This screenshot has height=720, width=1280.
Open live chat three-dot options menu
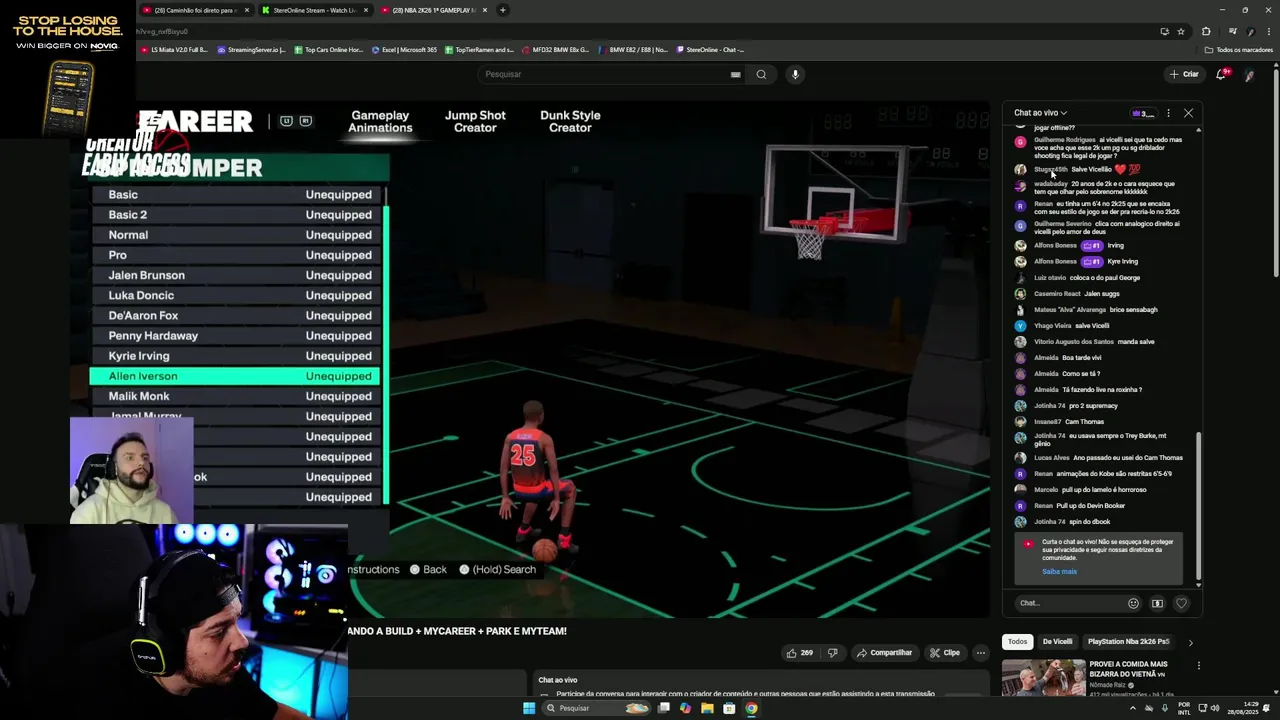tap(1168, 113)
